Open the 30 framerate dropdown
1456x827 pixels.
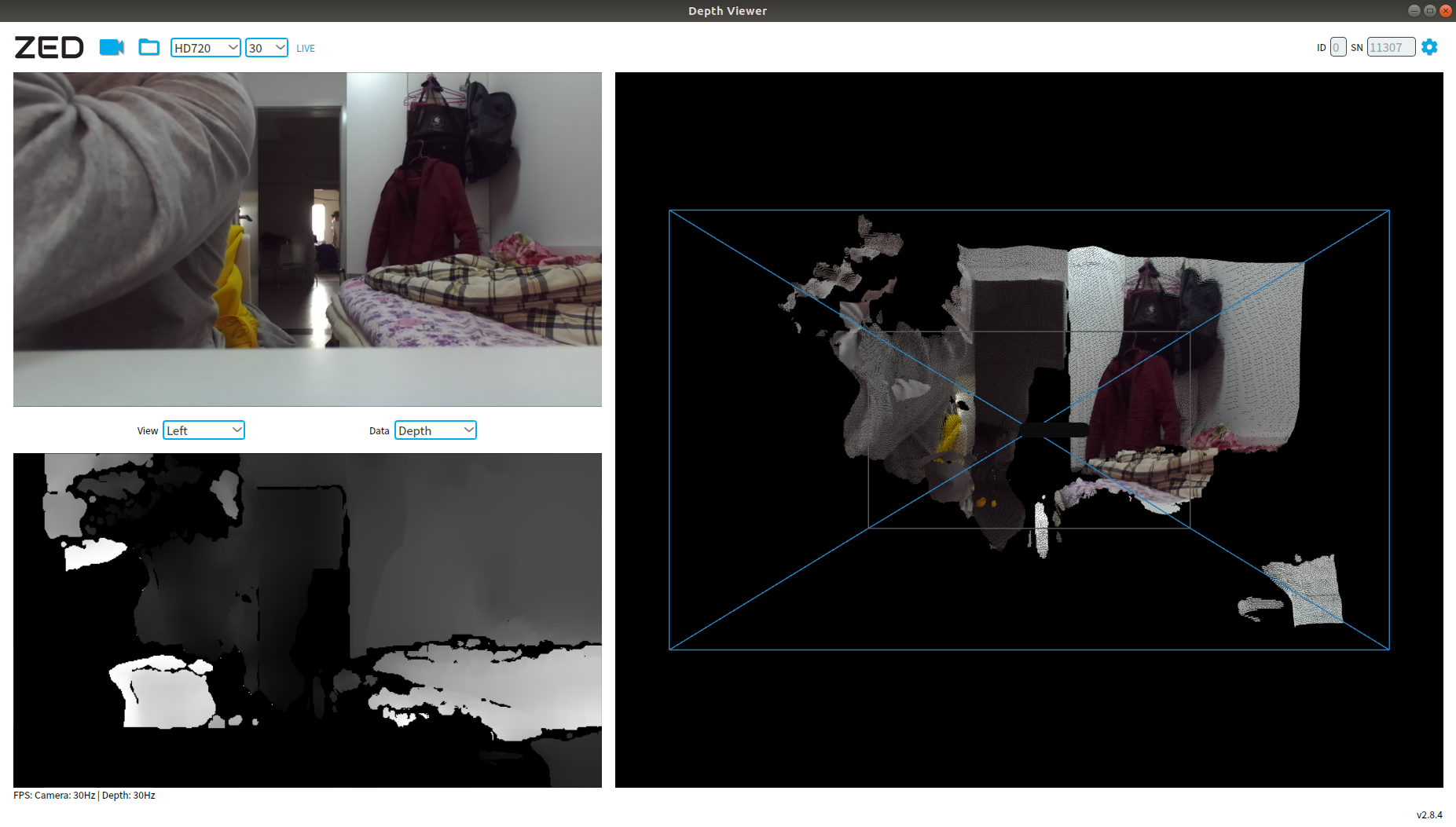click(266, 47)
